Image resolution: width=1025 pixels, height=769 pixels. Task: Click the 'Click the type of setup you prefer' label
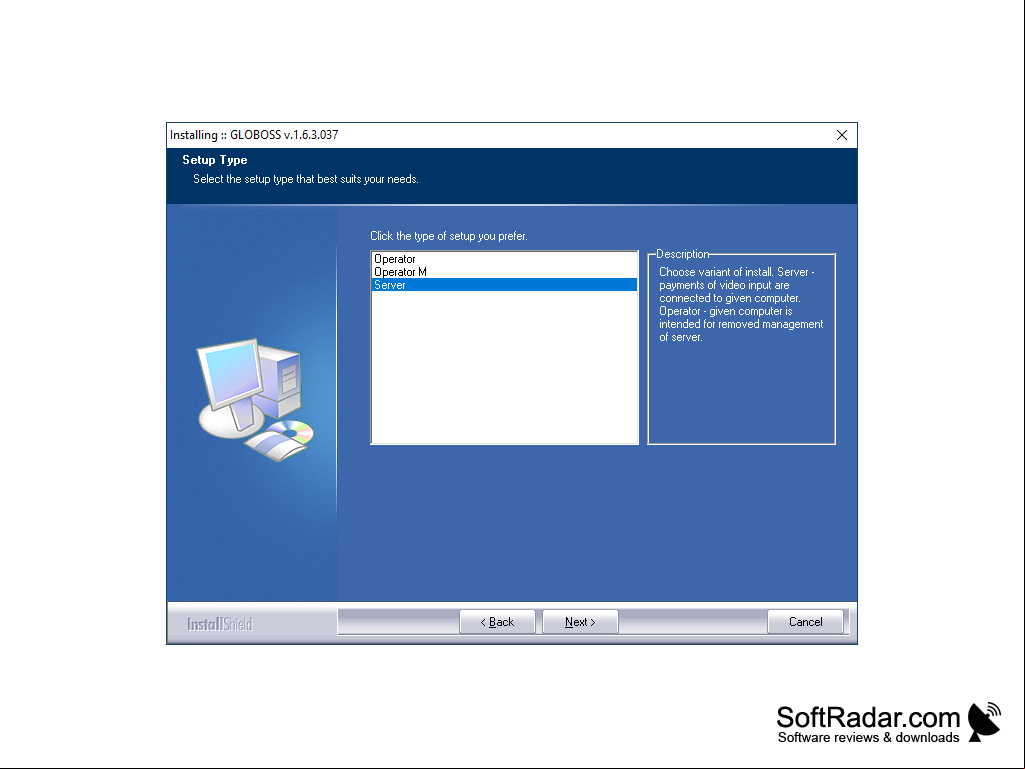[x=448, y=236]
